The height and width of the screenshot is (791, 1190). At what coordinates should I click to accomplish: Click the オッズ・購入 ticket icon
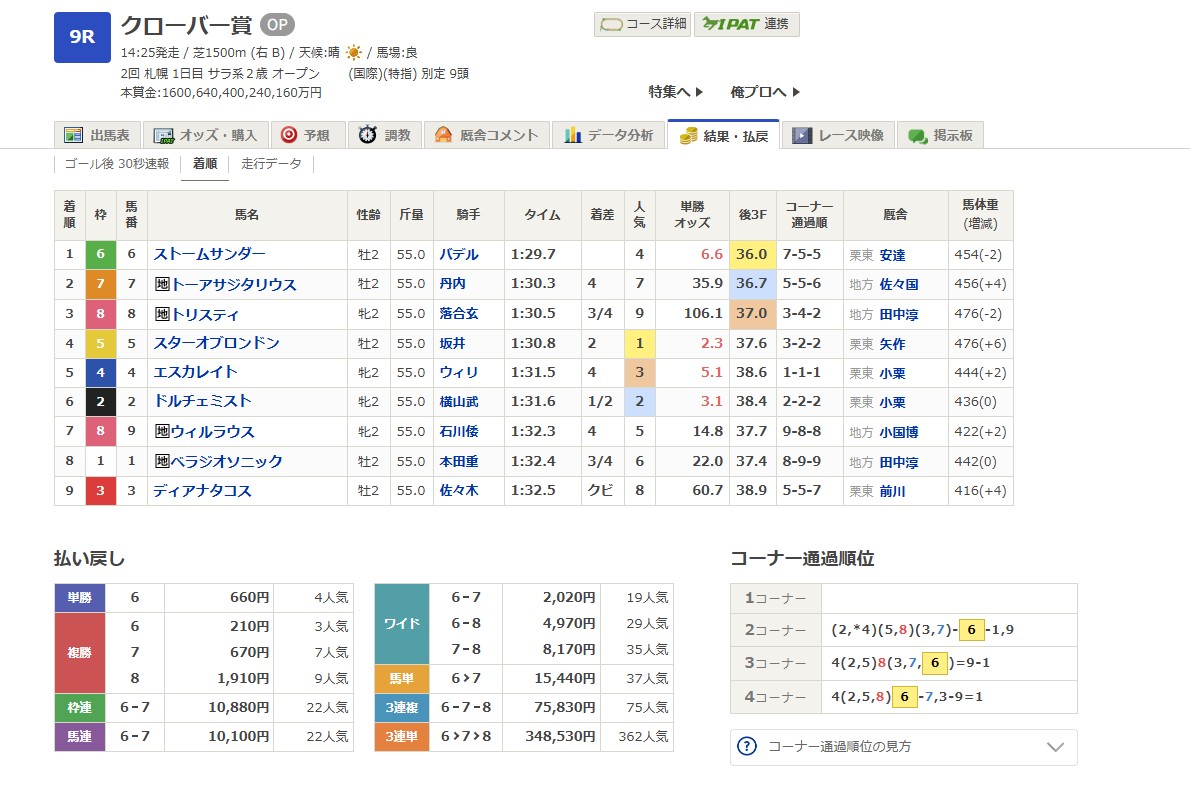(163, 135)
